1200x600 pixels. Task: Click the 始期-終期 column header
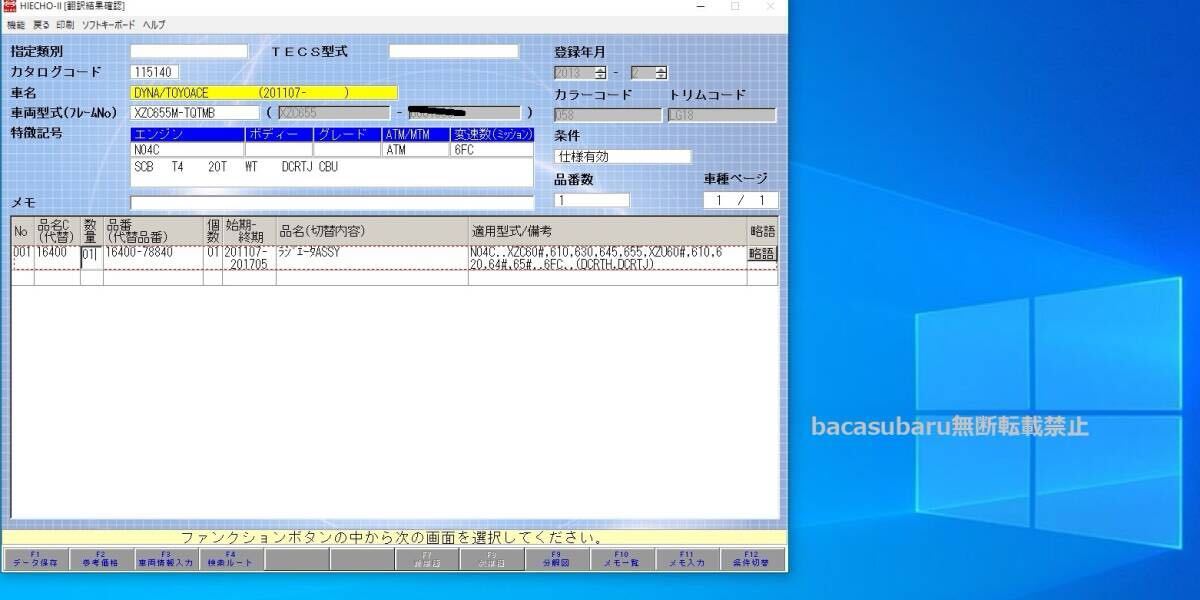coord(248,231)
